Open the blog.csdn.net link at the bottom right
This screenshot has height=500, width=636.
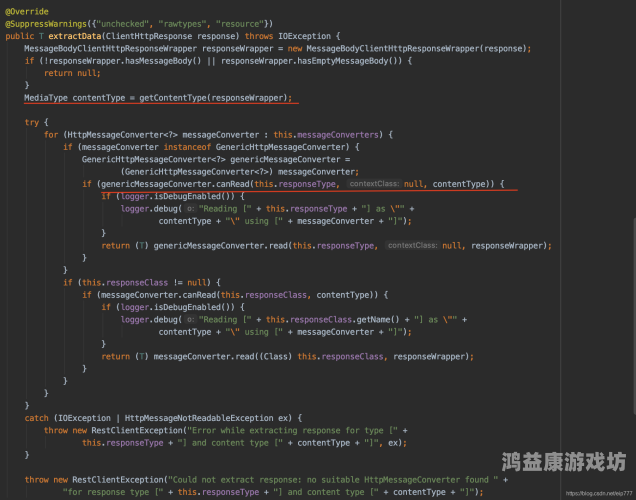tap(599, 494)
